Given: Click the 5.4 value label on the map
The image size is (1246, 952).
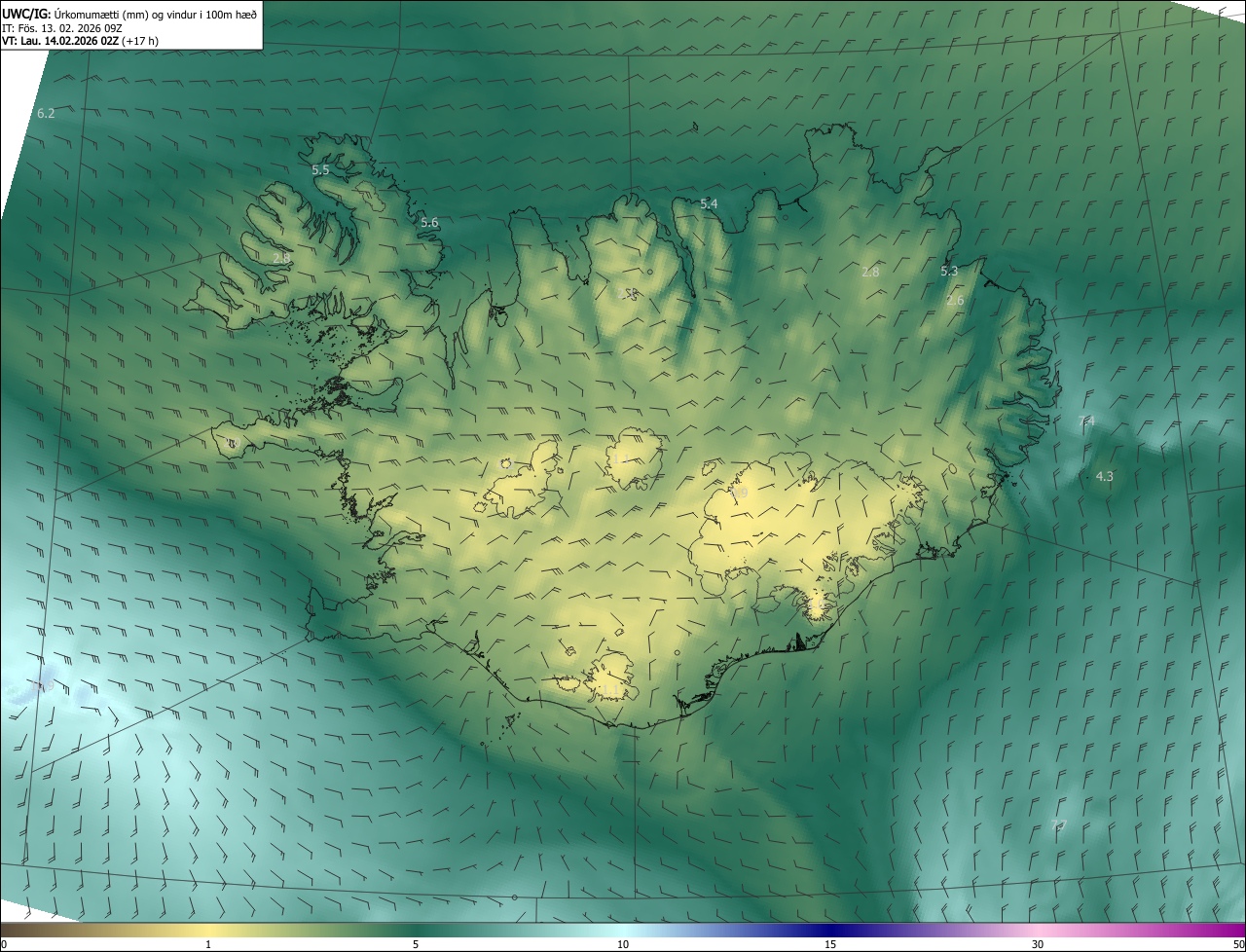Looking at the screenshot, I should [x=709, y=203].
